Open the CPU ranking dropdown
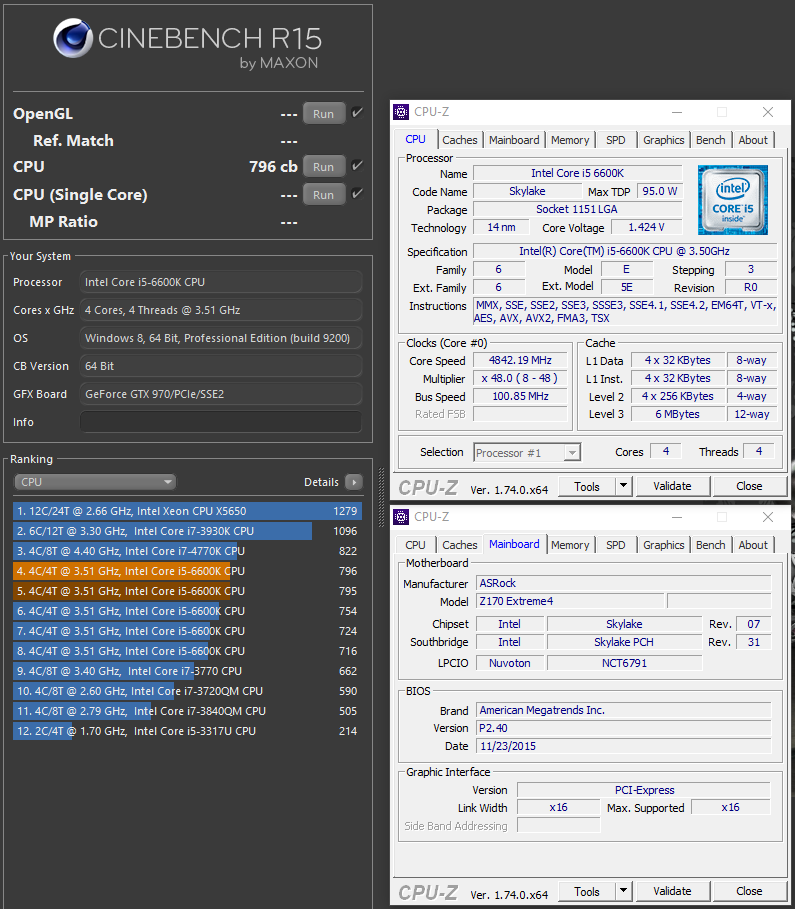795x909 pixels. [95, 482]
